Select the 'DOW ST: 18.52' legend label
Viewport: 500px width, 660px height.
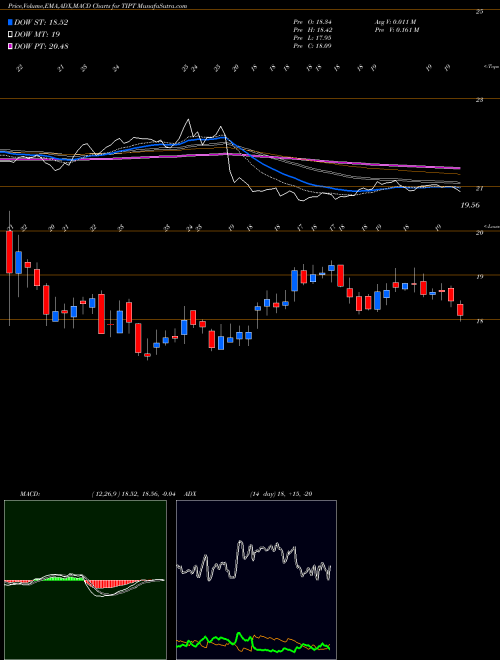pos(41,23)
